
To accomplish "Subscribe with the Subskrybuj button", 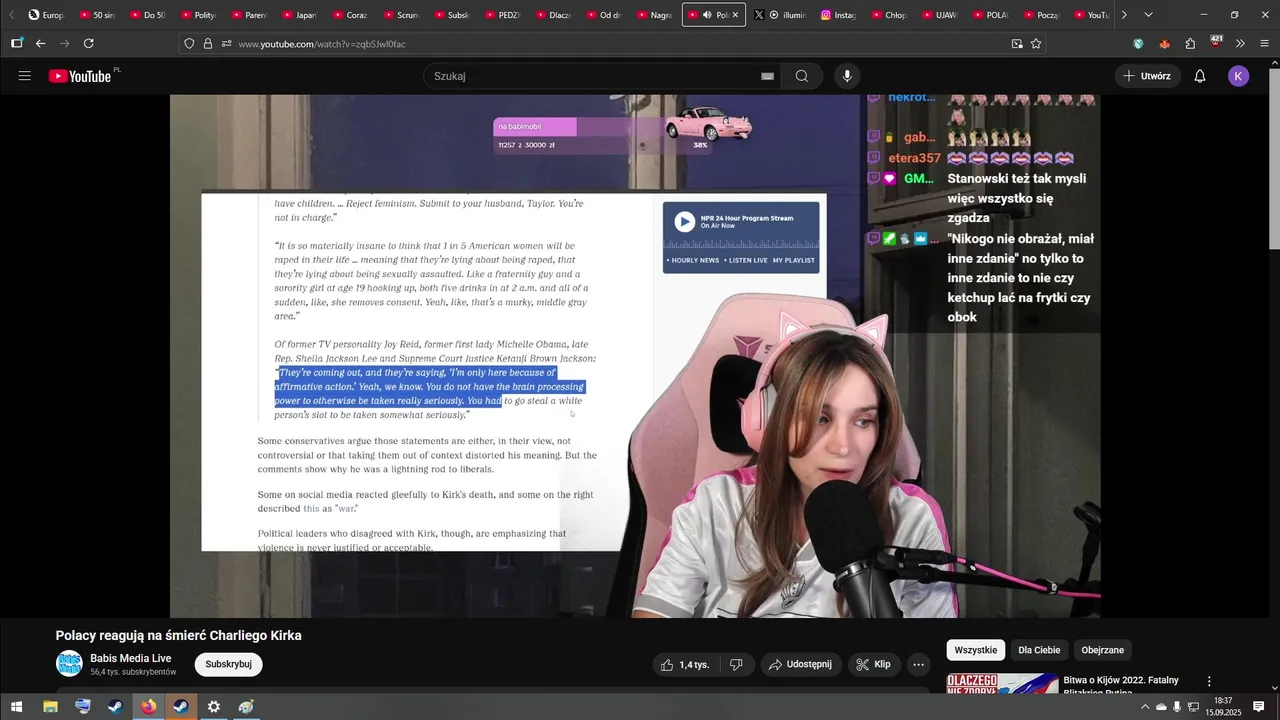I will [x=229, y=664].
